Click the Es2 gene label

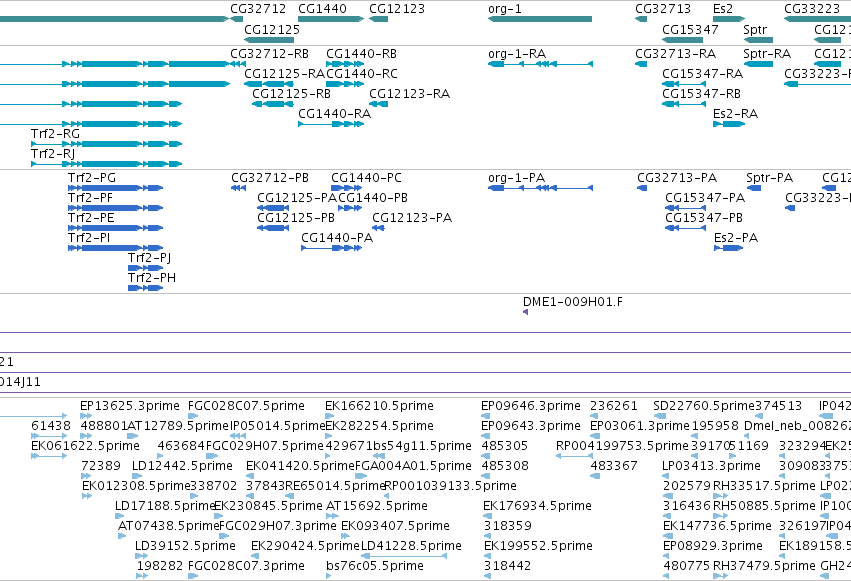click(723, 9)
